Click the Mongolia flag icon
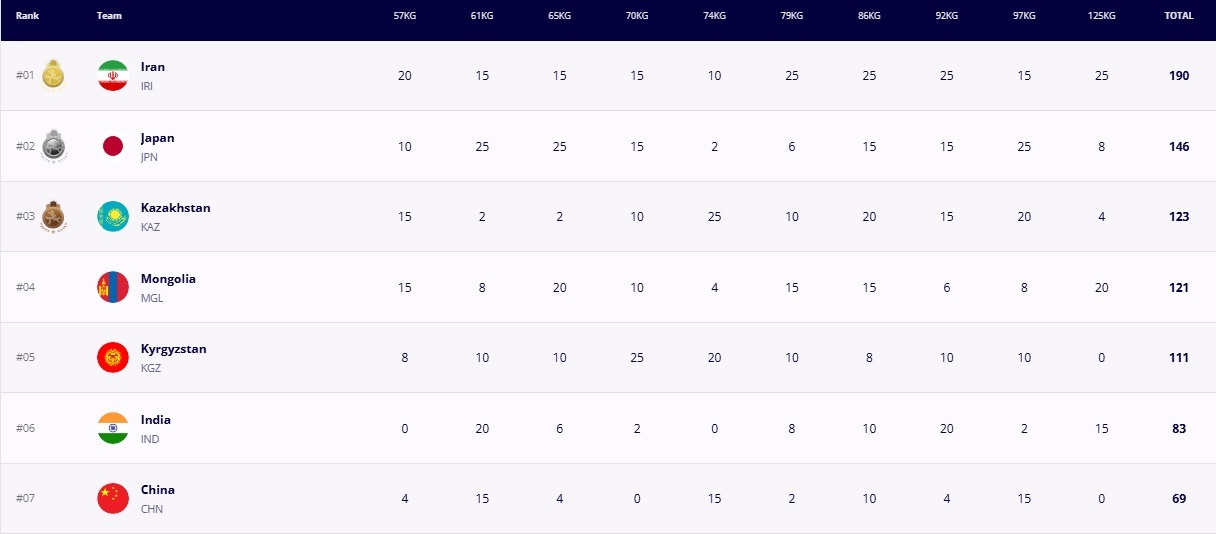1216x534 pixels. click(113, 288)
